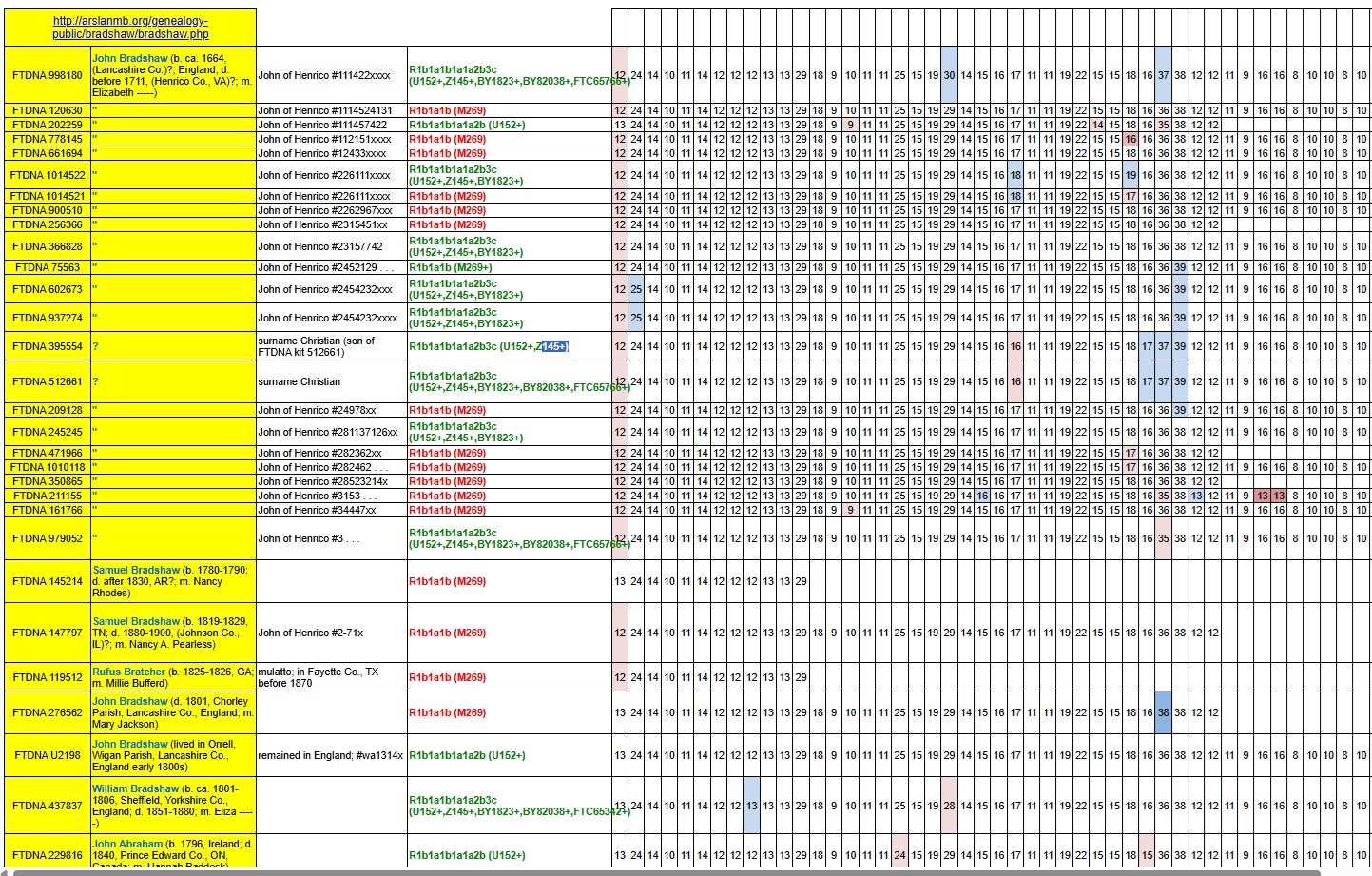Screen dimensions: 1372x876
Task: Open the William Bradshaw ancestor link
Action: point(135,789)
